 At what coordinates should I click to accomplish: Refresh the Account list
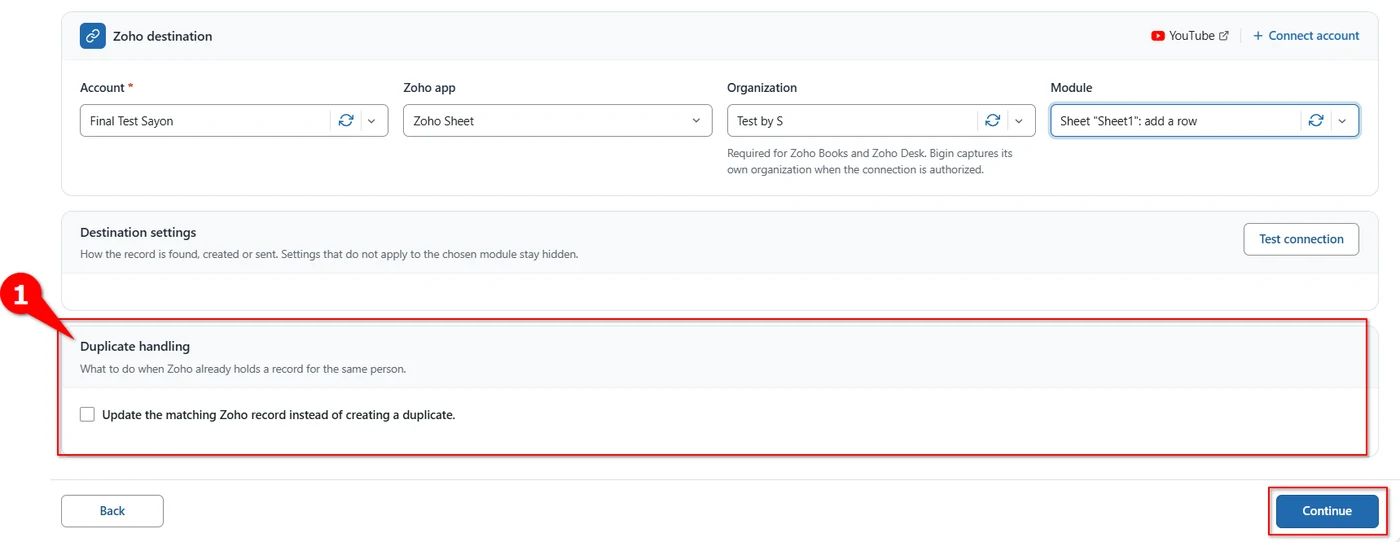(346, 121)
